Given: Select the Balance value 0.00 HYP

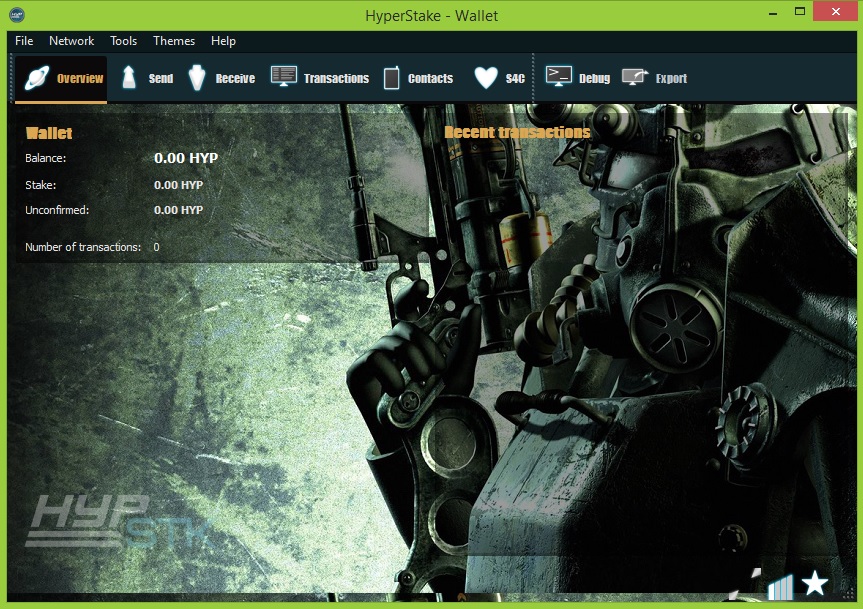Looking at the screenshot, I should [186, 158].
